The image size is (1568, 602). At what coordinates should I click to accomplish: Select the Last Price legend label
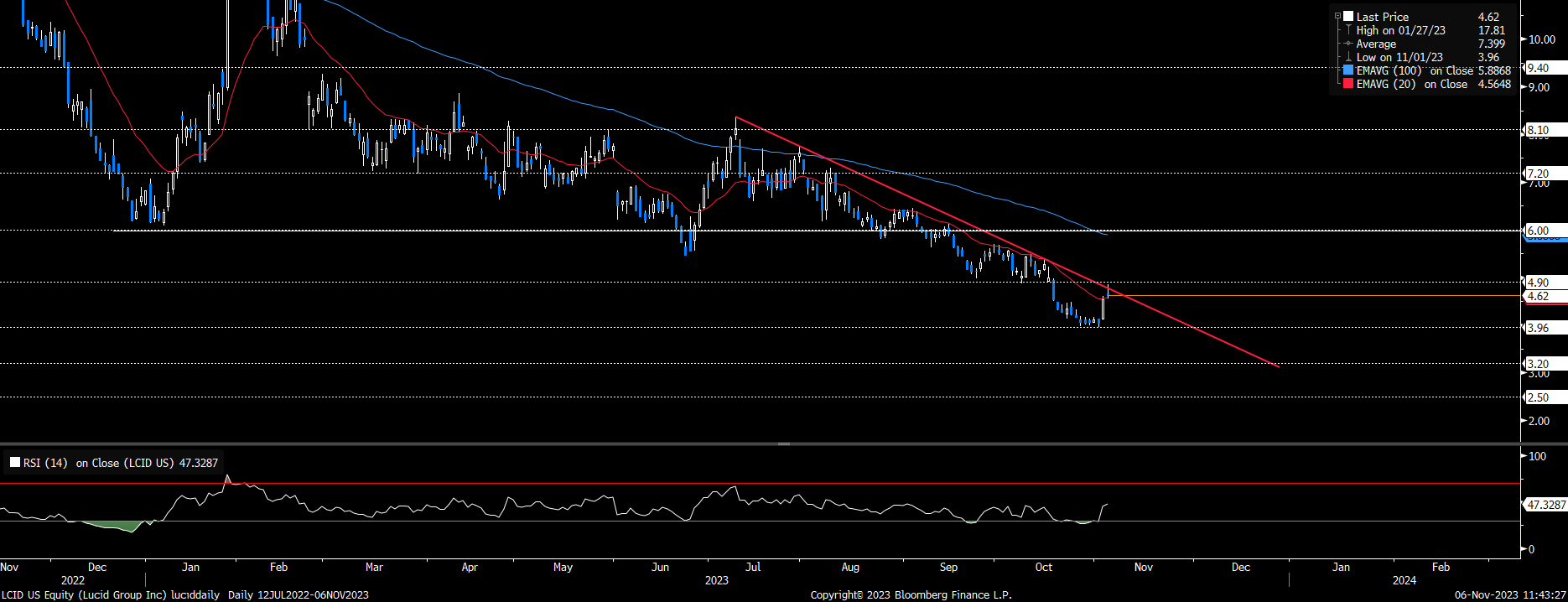[x=1383, y=17]
